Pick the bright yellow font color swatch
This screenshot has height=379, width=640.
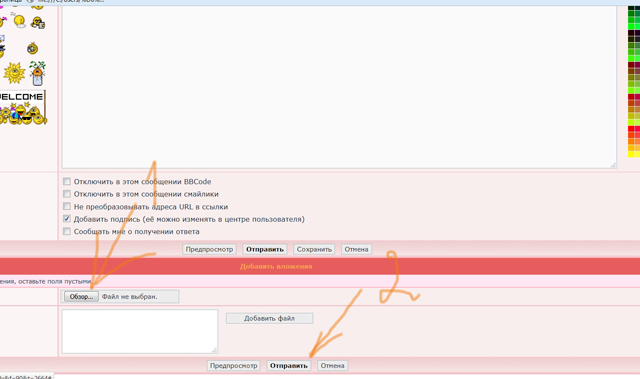click(x=631, y=154)
